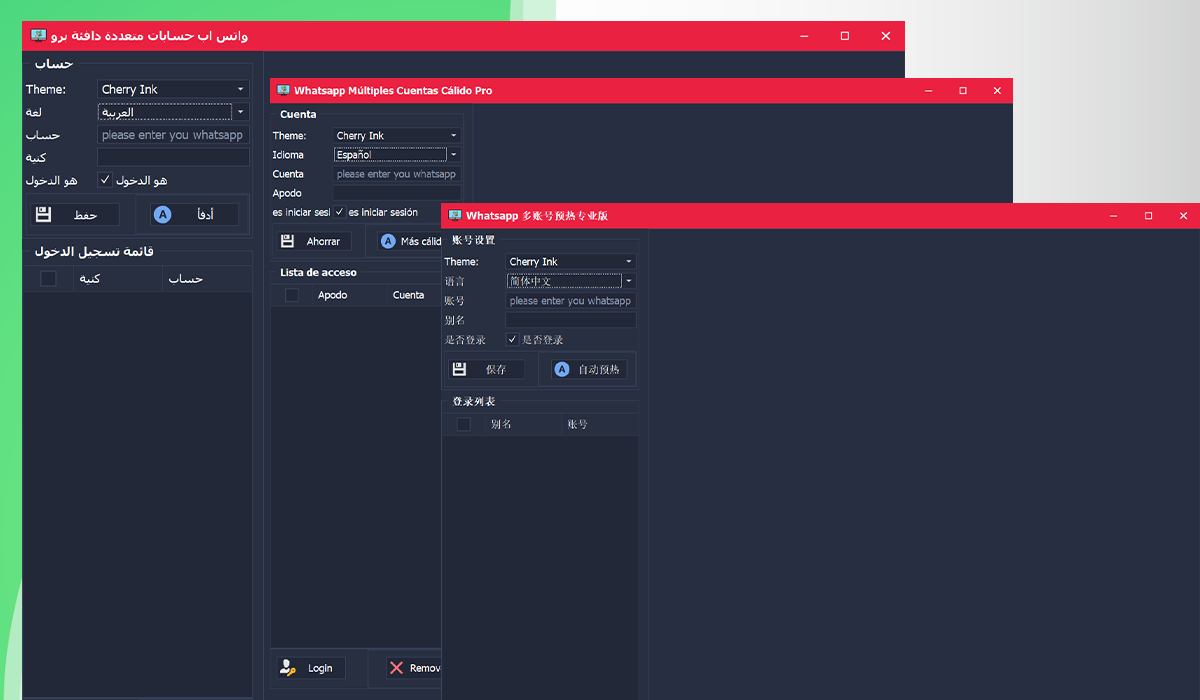Open the العربية language dropdown
Viewport: 1200px width, 700px height.
(x=173, y=112)
